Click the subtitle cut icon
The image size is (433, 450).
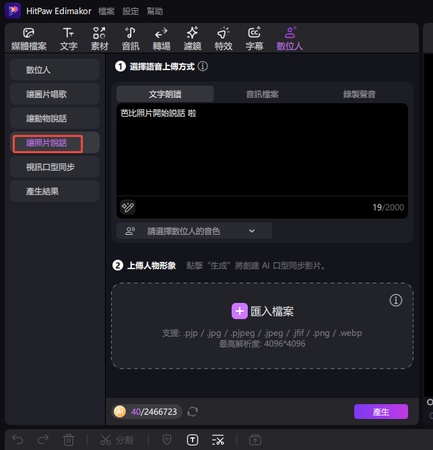pos(218,440)
